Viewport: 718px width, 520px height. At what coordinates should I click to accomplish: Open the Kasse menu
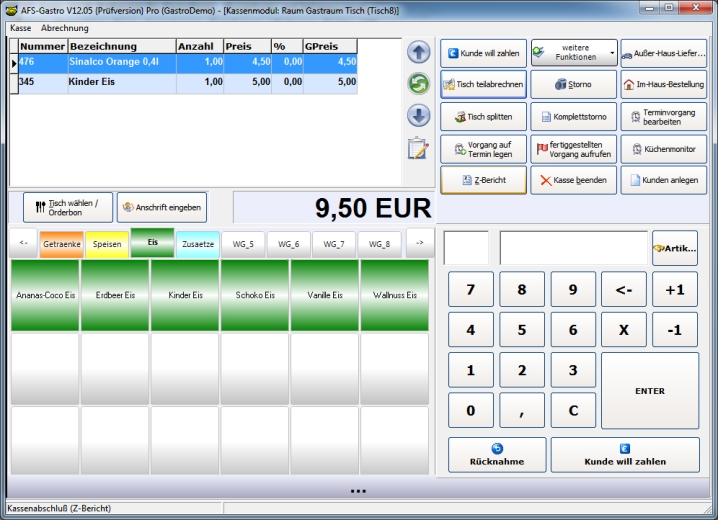click(x=21, y=28)
